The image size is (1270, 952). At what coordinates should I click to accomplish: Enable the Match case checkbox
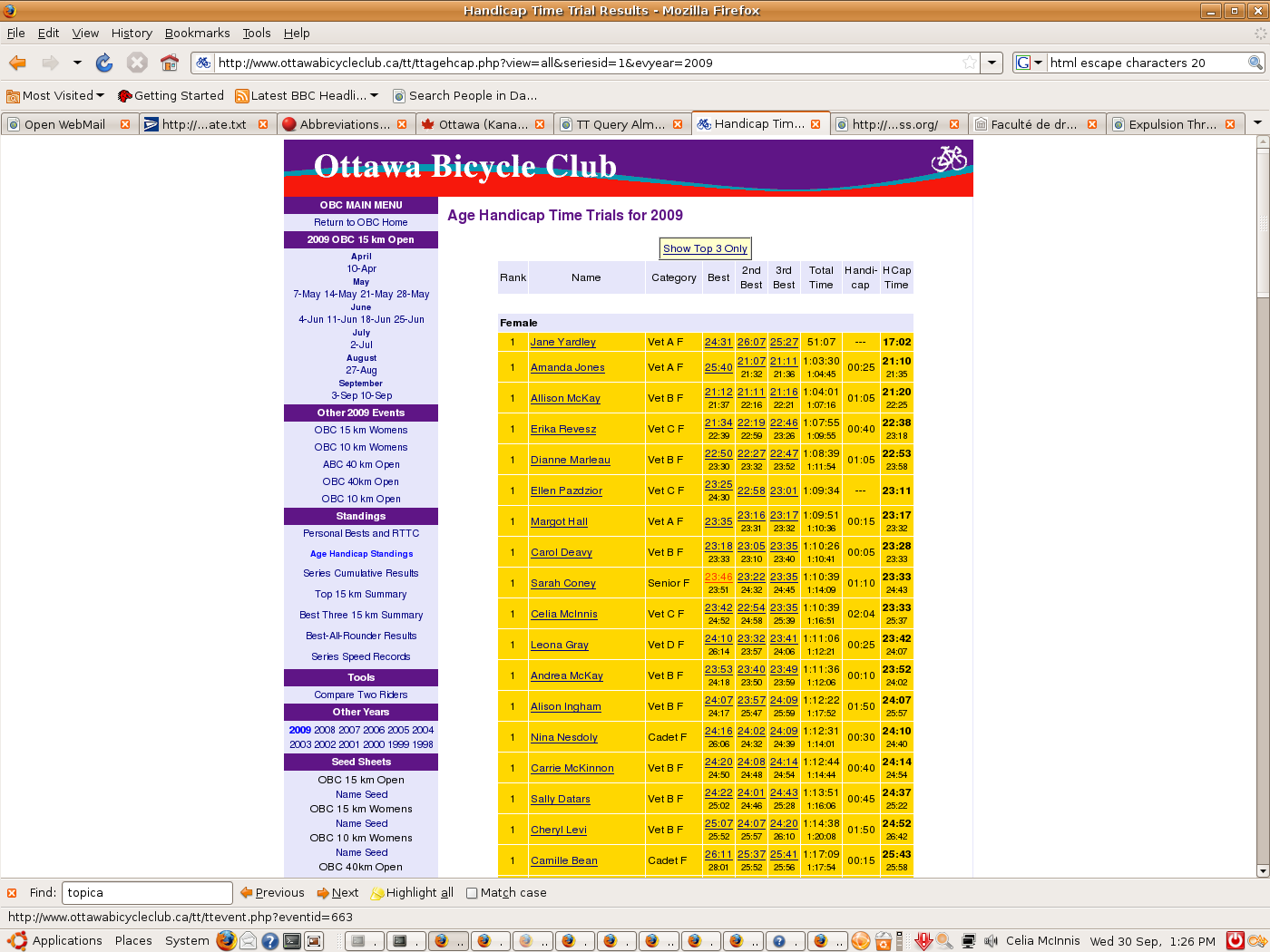(x=472, y=893)
